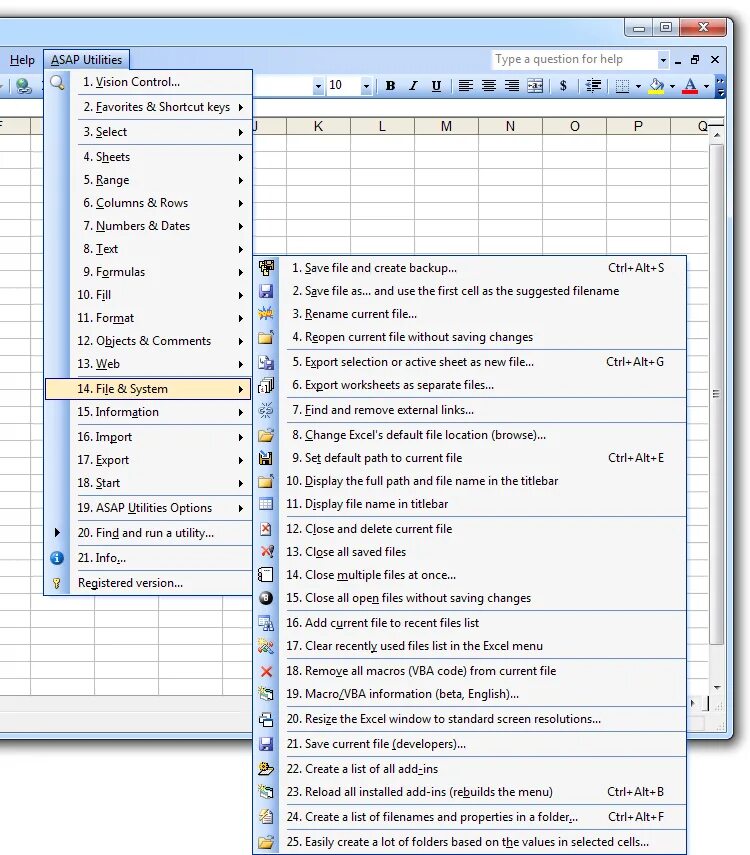Align text left in toolbar
750x855 pixels.
(x=465, y=86)
